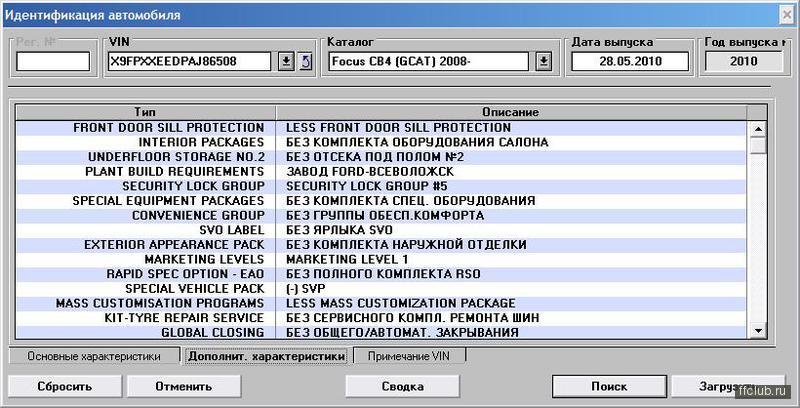Select the CONVENIENCE GROUP row
The height and width of the screenshot is (408, 800).
382,215
